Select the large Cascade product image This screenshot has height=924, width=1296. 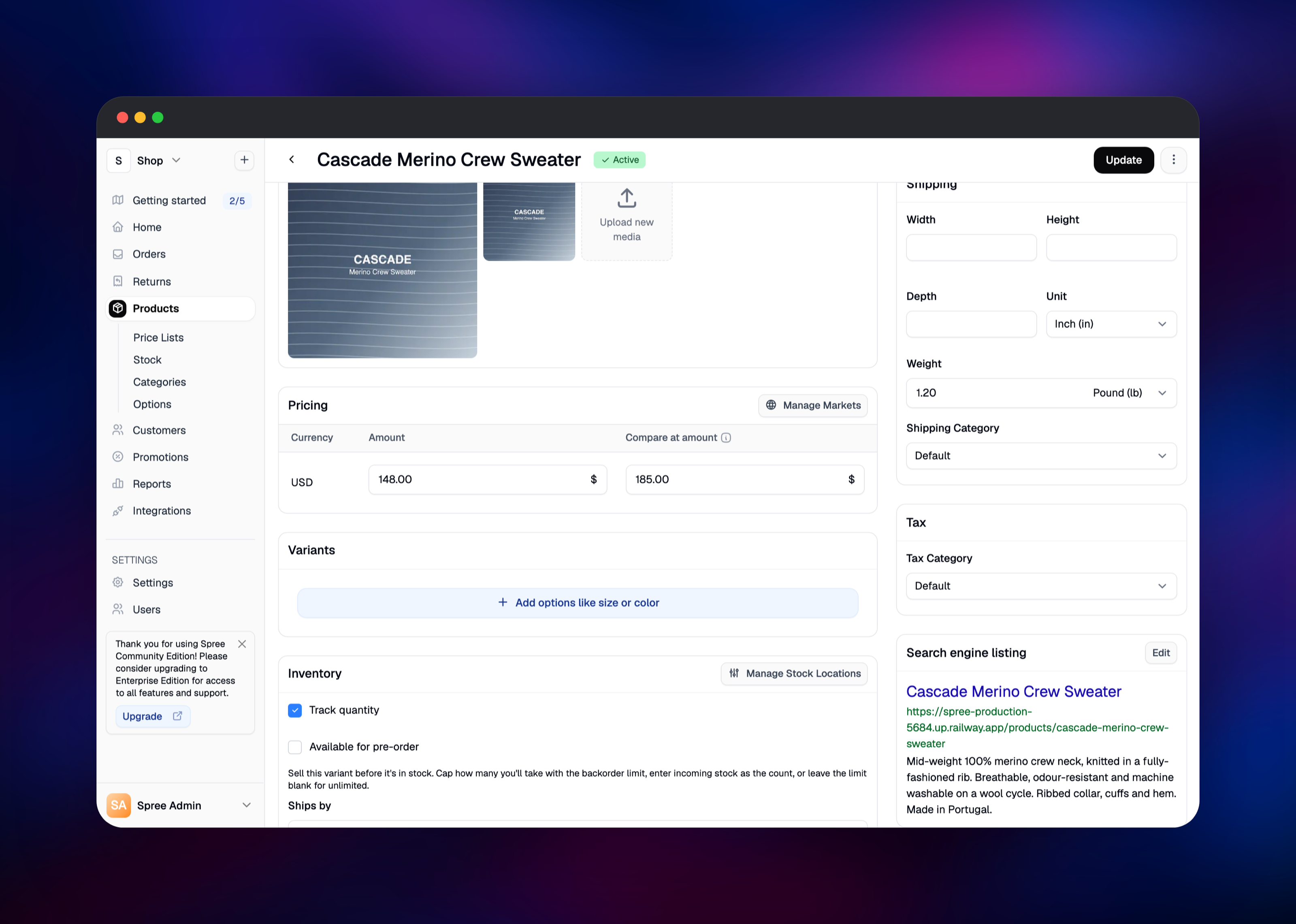tap(382, 270)
